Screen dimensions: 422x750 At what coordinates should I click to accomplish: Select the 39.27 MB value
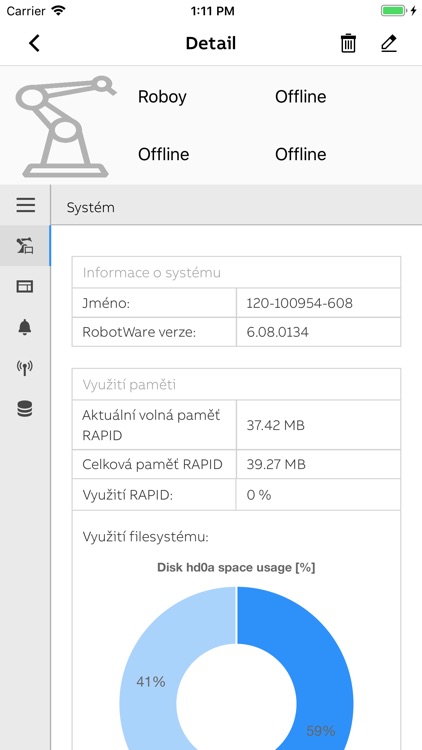(x=276, y=464)
